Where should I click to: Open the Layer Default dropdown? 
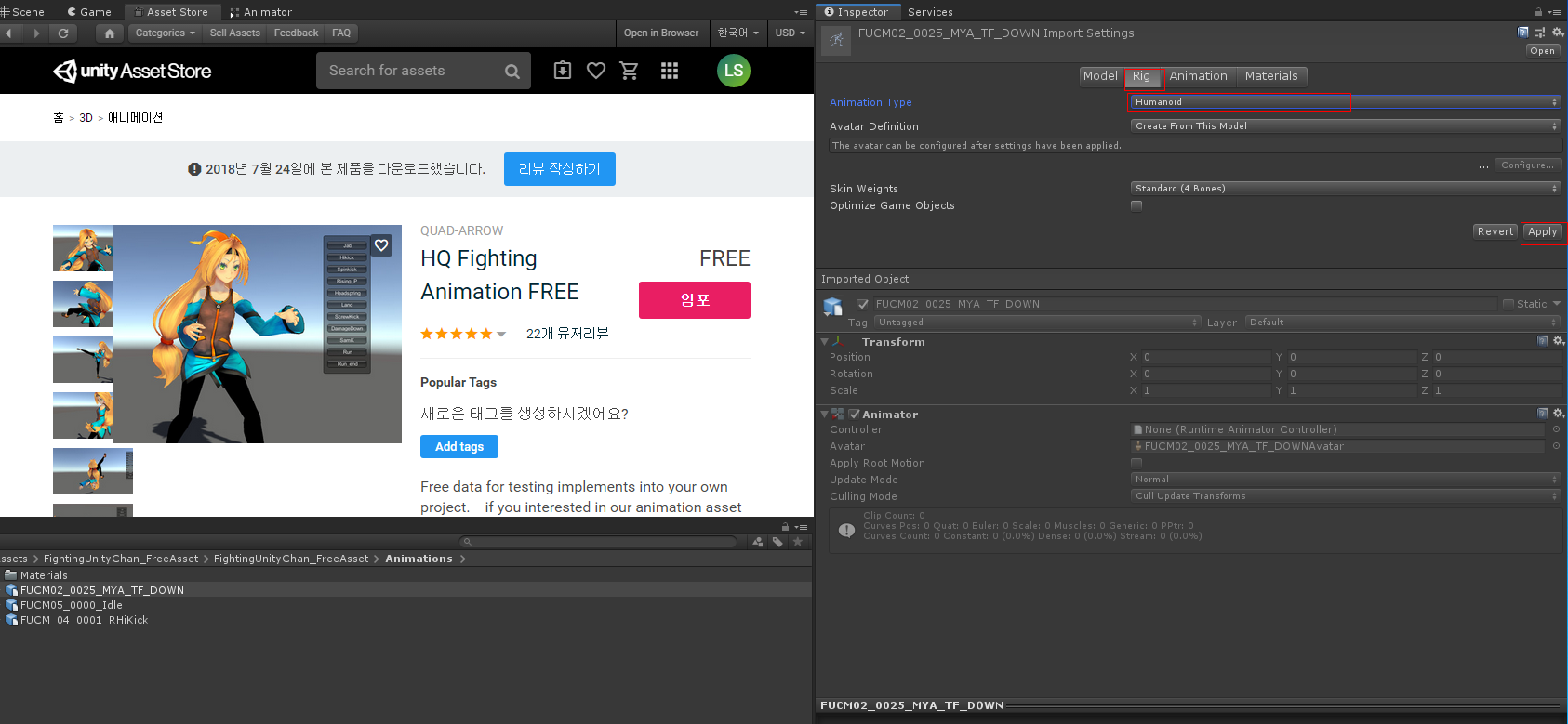pos(1403,323)
